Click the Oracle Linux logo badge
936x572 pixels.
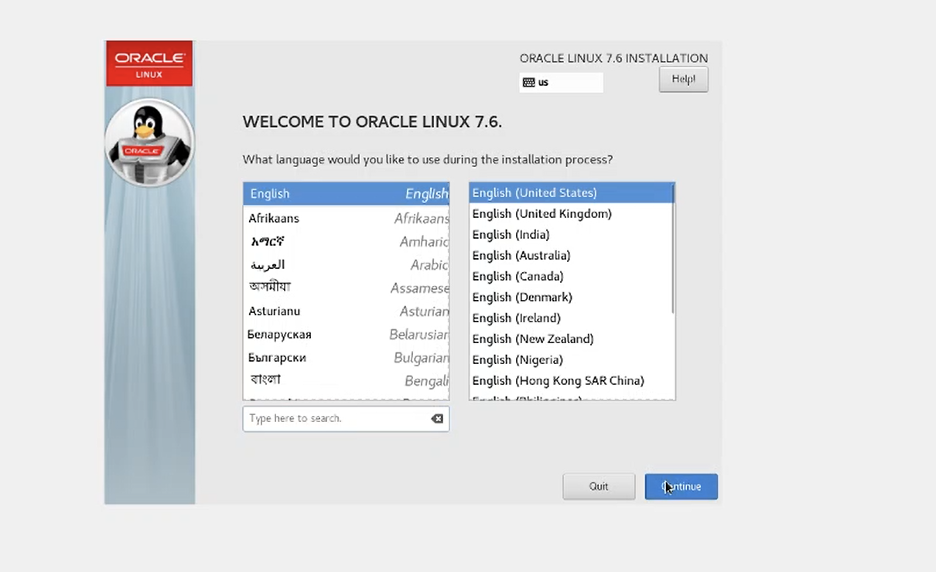(x=149, y=63)
